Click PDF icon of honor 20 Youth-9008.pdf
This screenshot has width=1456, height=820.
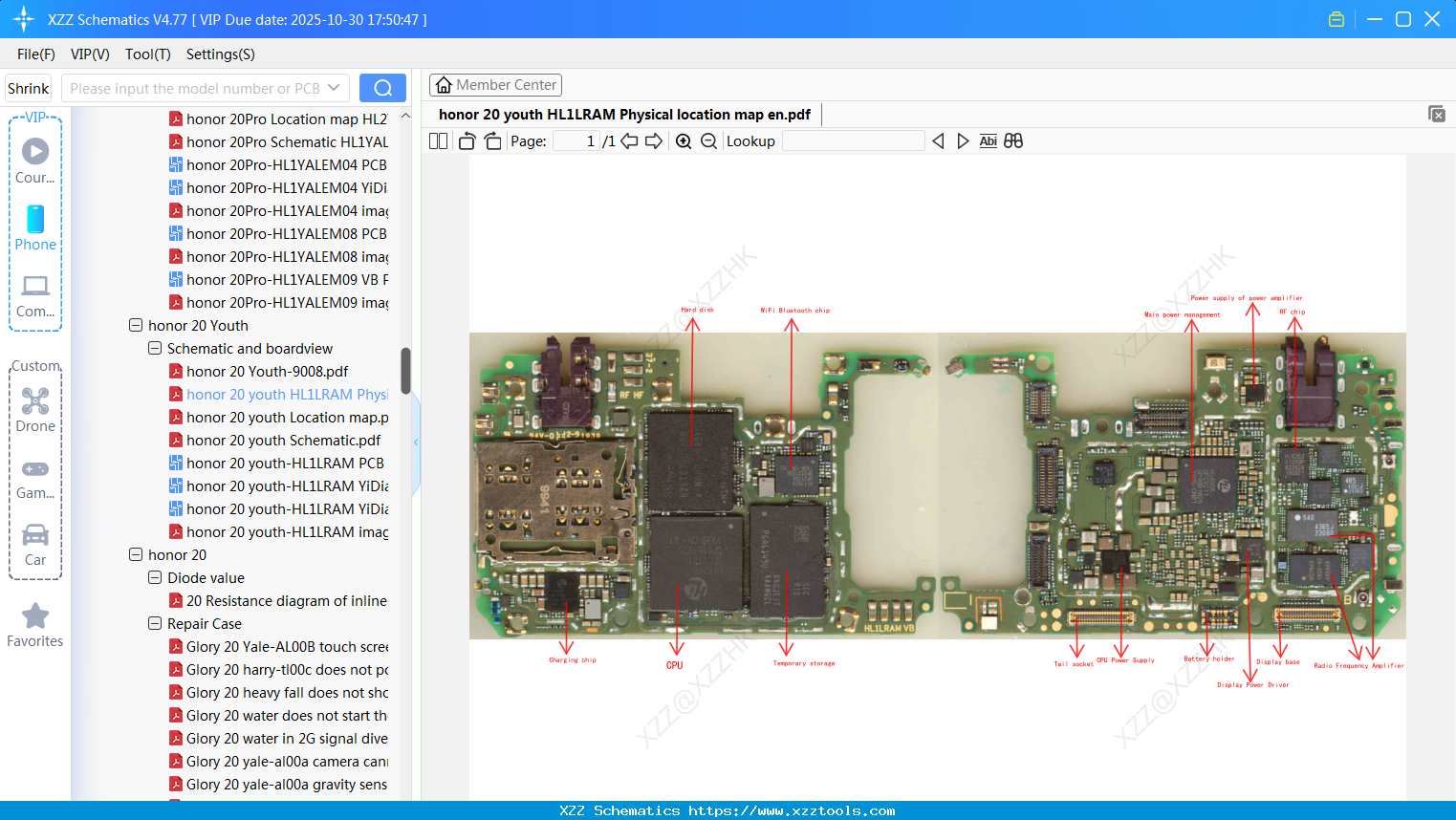[x=176, y=372]
